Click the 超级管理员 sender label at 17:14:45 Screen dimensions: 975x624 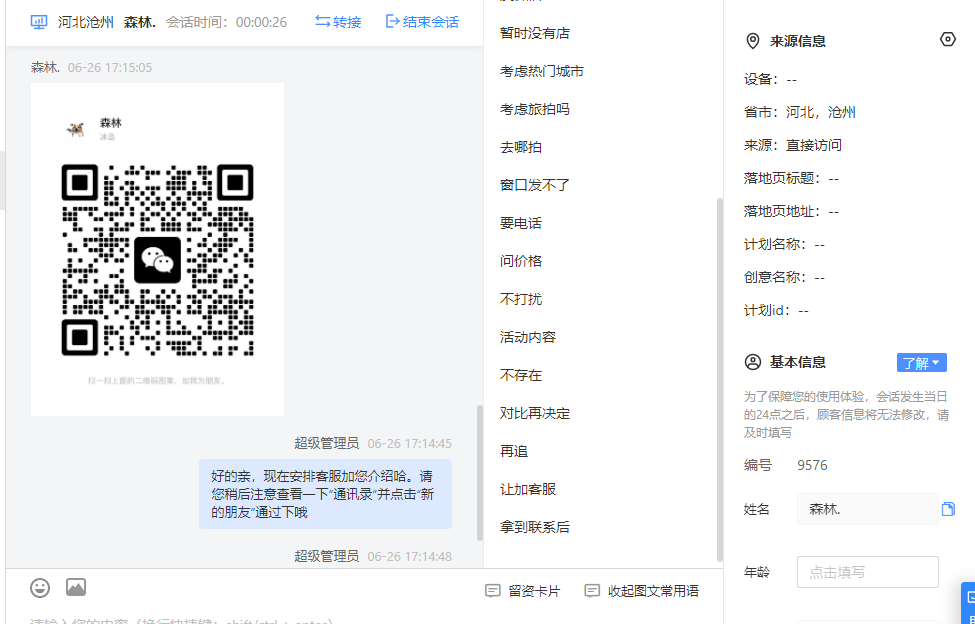coord(326,443)
